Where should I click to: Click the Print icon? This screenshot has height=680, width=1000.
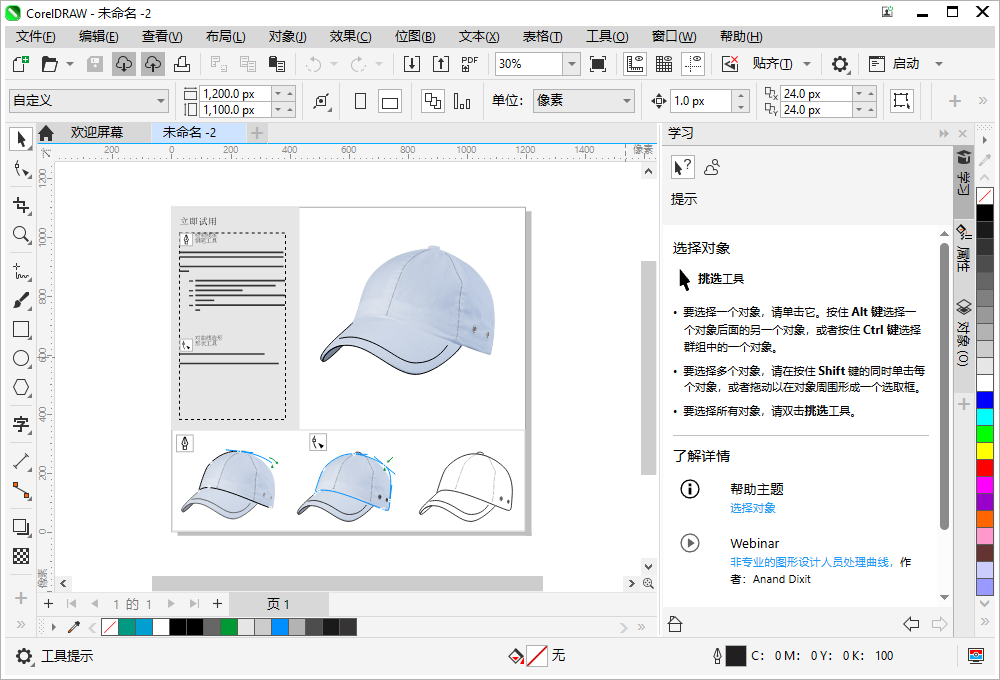click(182, 64)
